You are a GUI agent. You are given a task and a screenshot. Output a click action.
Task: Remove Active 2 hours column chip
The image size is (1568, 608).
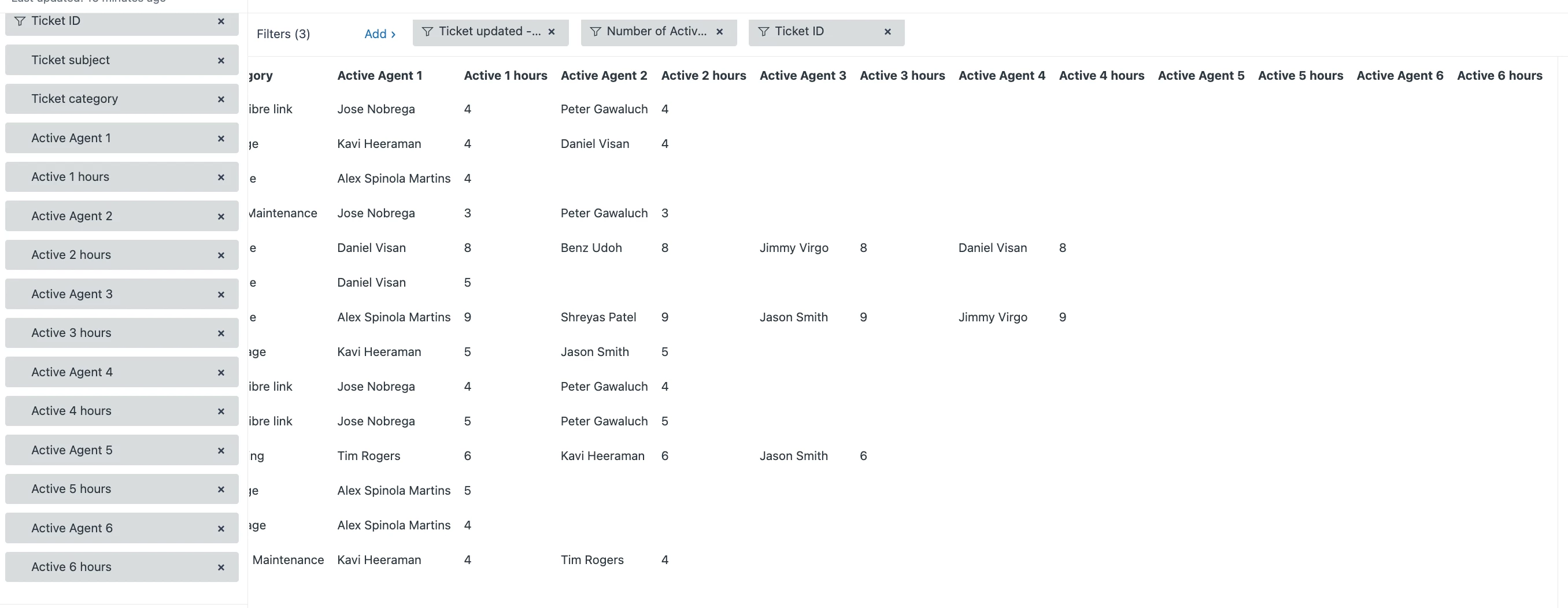pos(221,255)
